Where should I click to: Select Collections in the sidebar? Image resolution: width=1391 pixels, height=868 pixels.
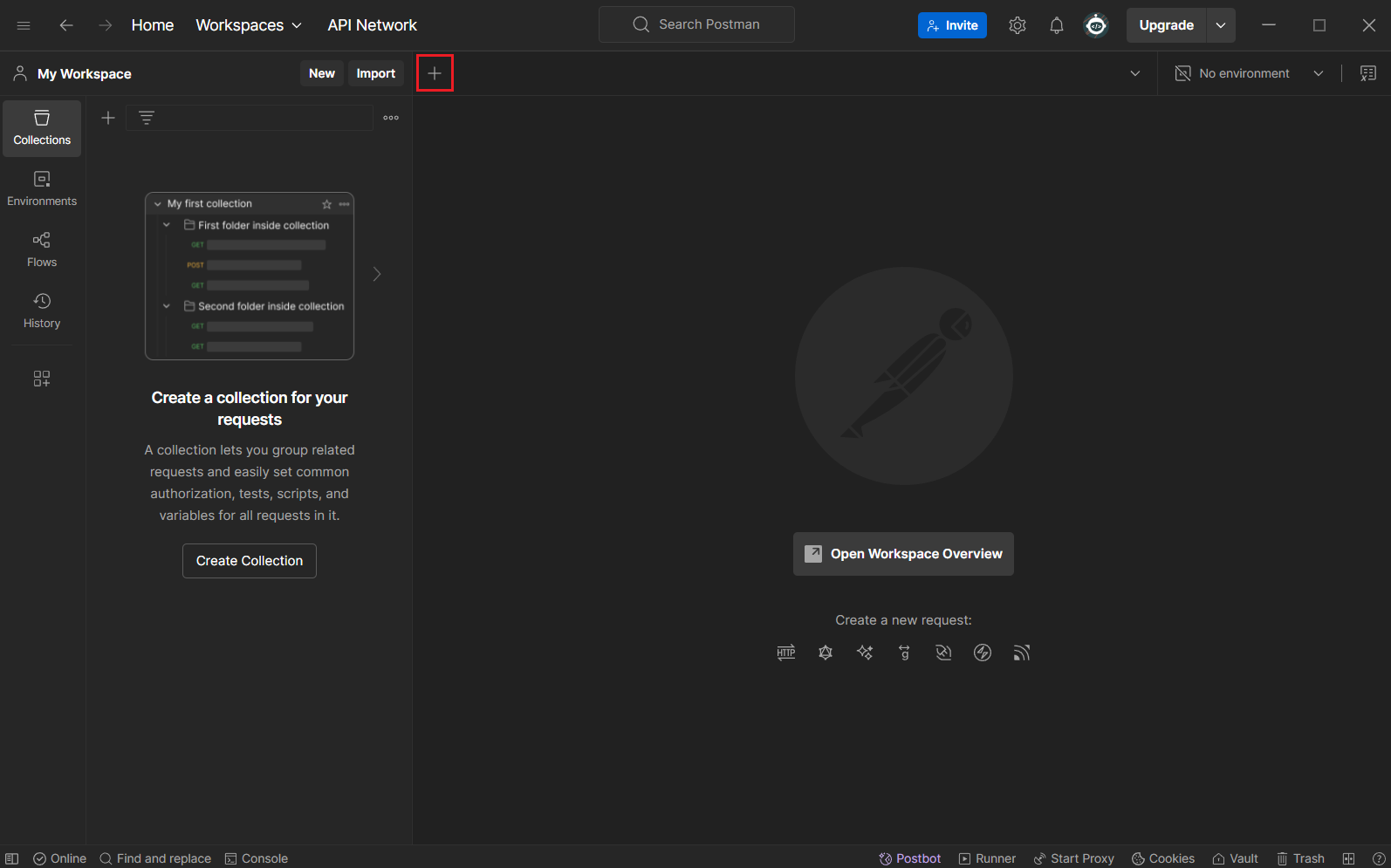[x=42, y=128]
